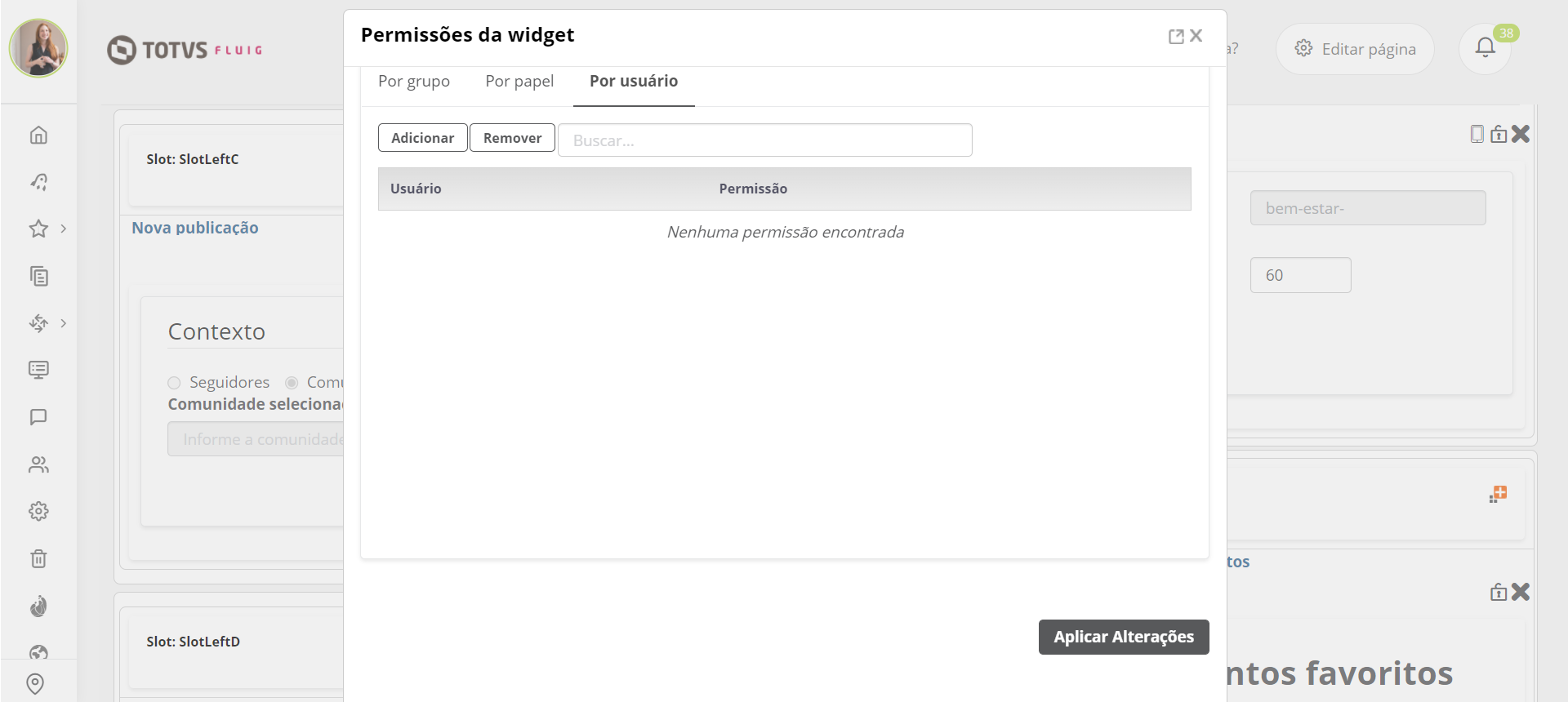Select the Seguidores radio option
Image resolution: width=1568 pixels, height=702 pixels.
(x=174, y=383)
